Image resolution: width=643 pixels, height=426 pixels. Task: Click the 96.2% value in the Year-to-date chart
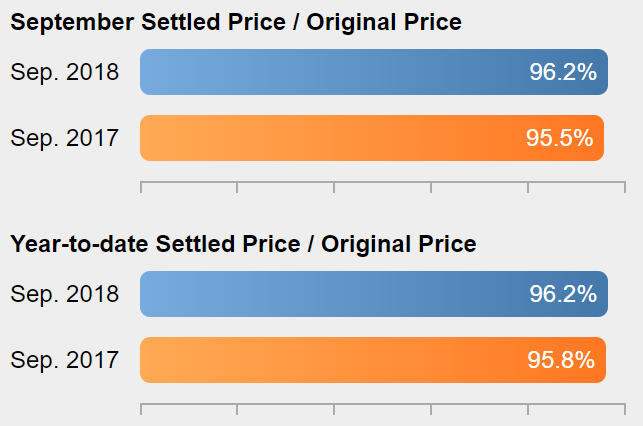[x=563, y=294]
